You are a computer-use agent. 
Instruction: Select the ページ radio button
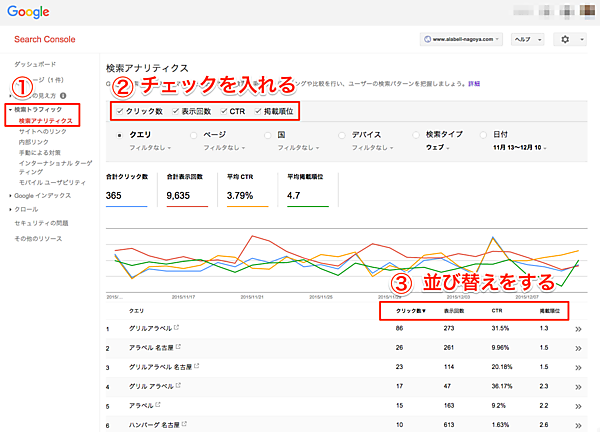[195, 133]
